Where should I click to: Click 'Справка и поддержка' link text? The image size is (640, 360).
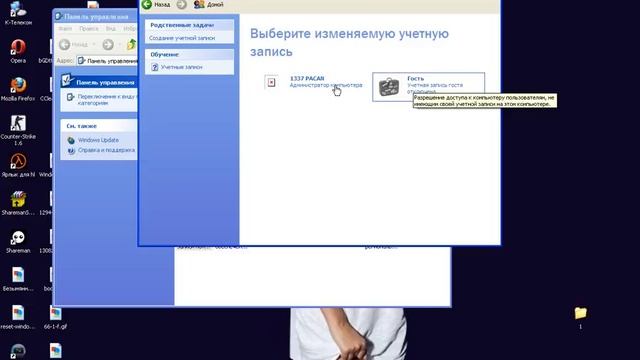[106, 150]
